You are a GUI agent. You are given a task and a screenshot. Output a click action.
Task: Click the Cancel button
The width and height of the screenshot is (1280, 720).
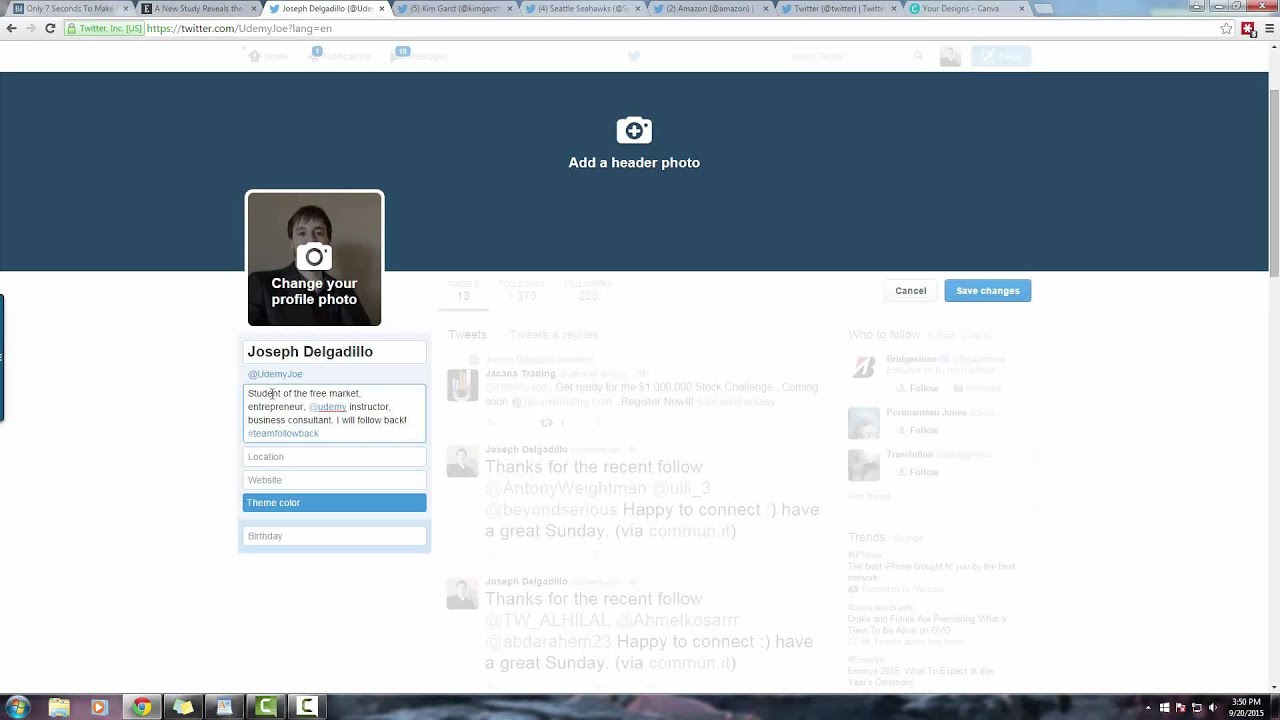click(910, 291)
